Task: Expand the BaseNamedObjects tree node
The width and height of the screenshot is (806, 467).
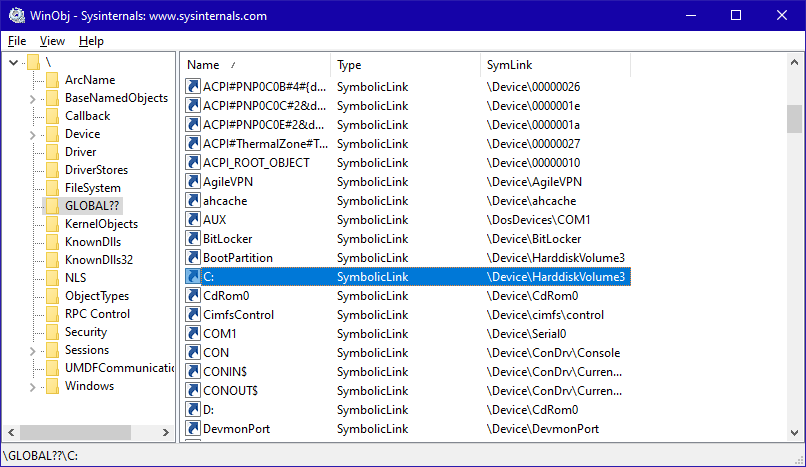Action: click(33, 98)
